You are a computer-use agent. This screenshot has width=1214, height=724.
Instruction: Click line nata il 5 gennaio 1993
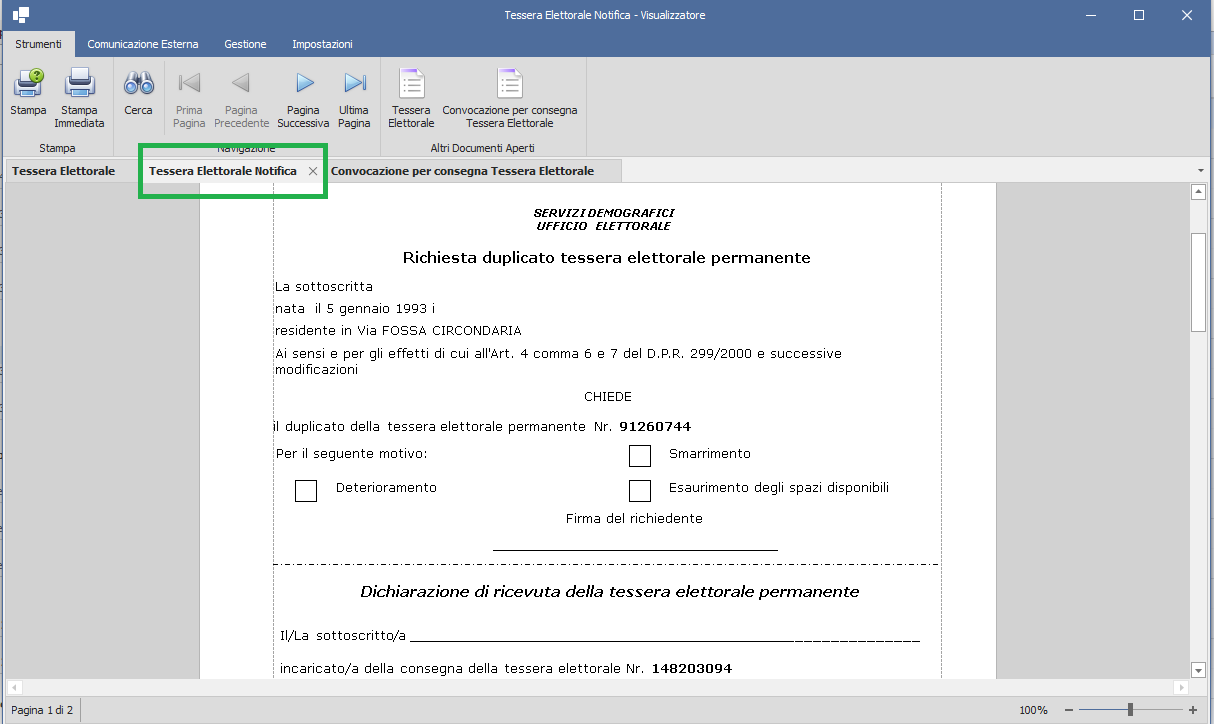[355, 309]
